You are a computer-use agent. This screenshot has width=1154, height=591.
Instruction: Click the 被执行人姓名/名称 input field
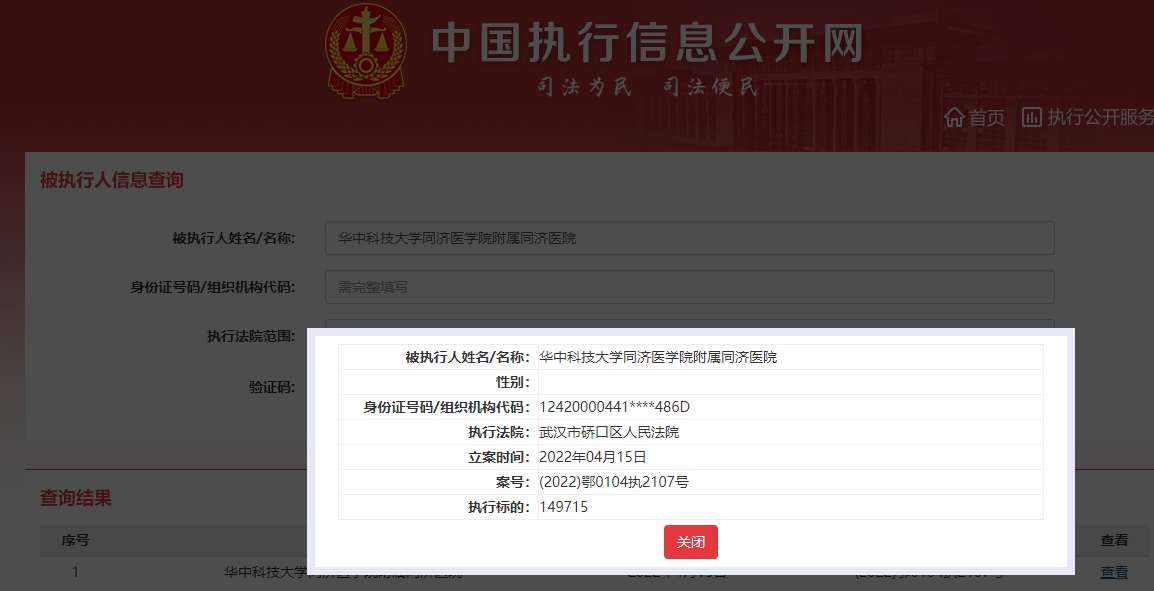(x=690, y=238)
